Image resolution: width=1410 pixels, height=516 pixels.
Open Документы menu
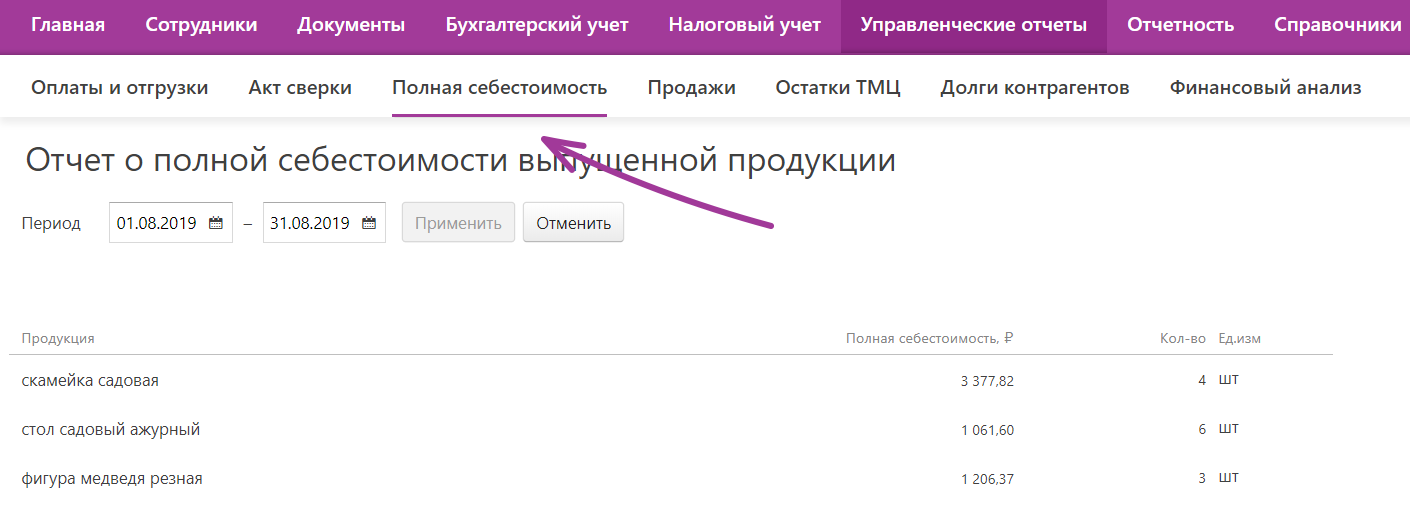click(x=351, y=26)
